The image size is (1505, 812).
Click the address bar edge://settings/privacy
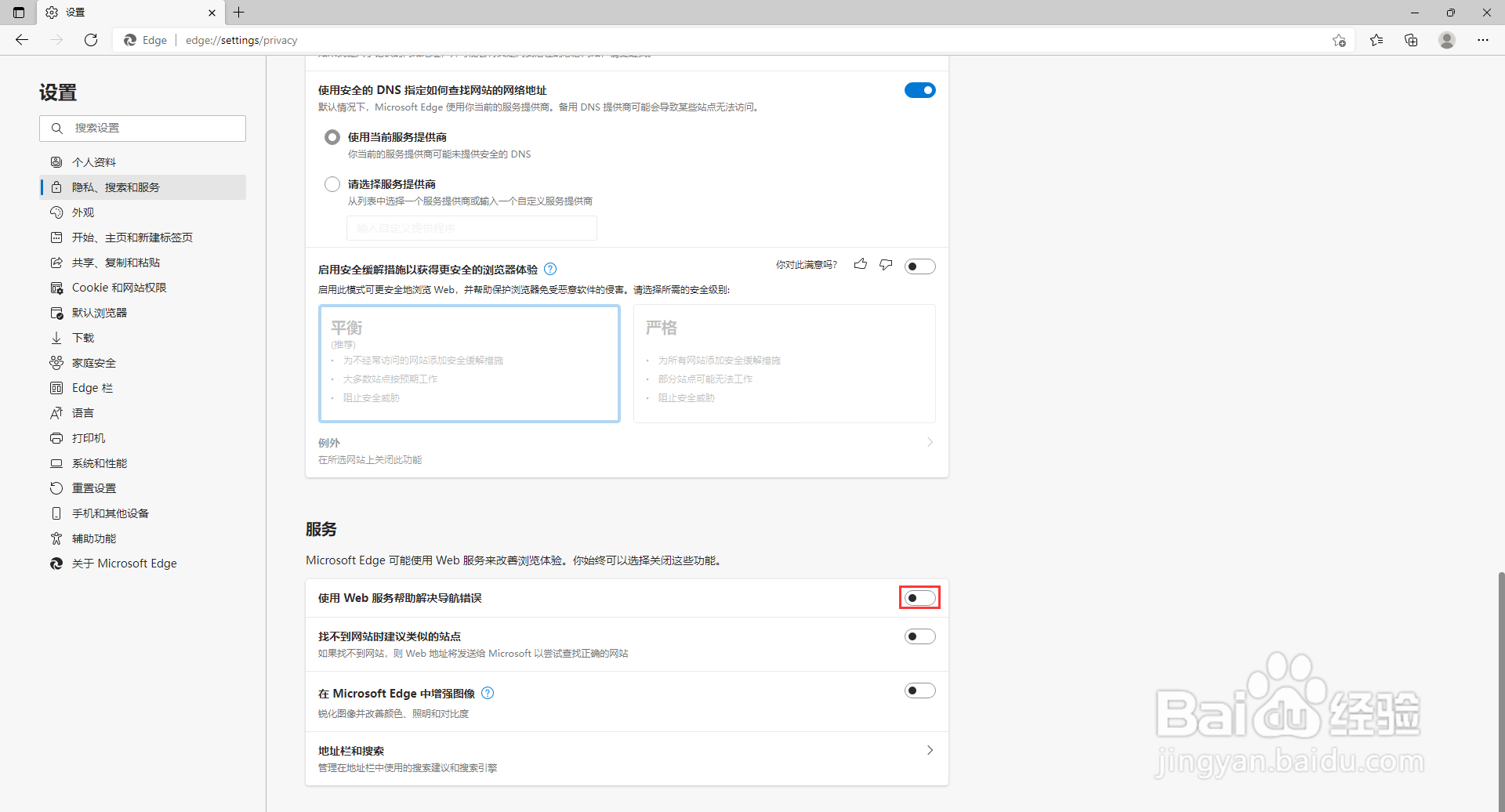tap(241, 40)
